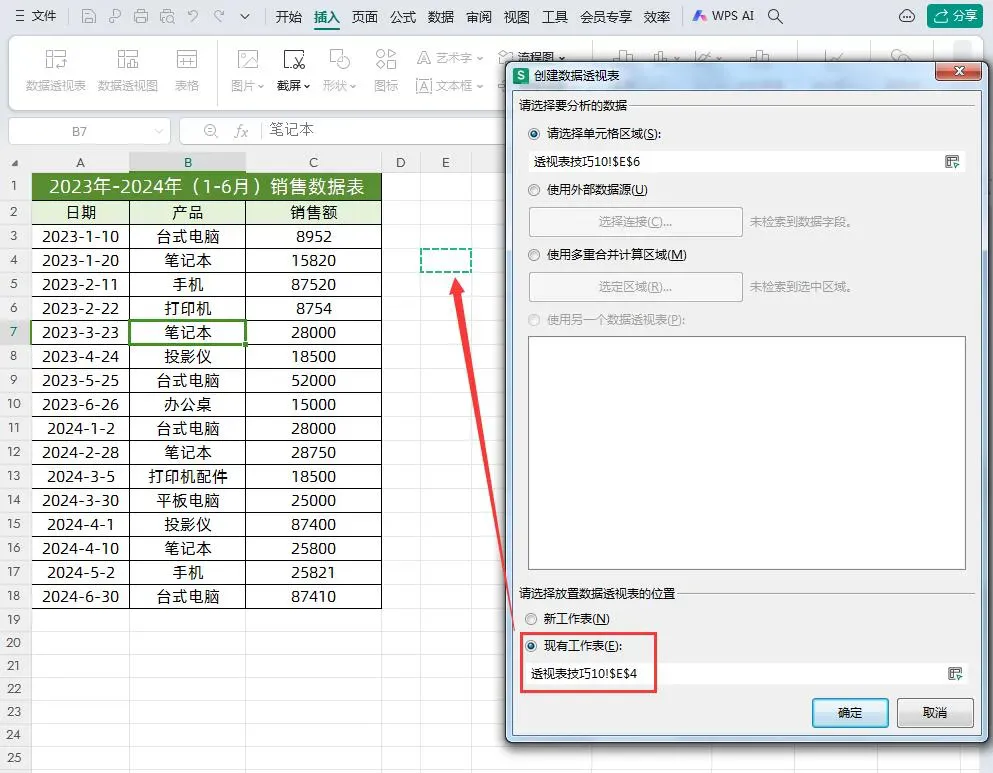Screen dimensions: 993x773
Task: Open the name box B7 dropdown
Action: (158, 132)
